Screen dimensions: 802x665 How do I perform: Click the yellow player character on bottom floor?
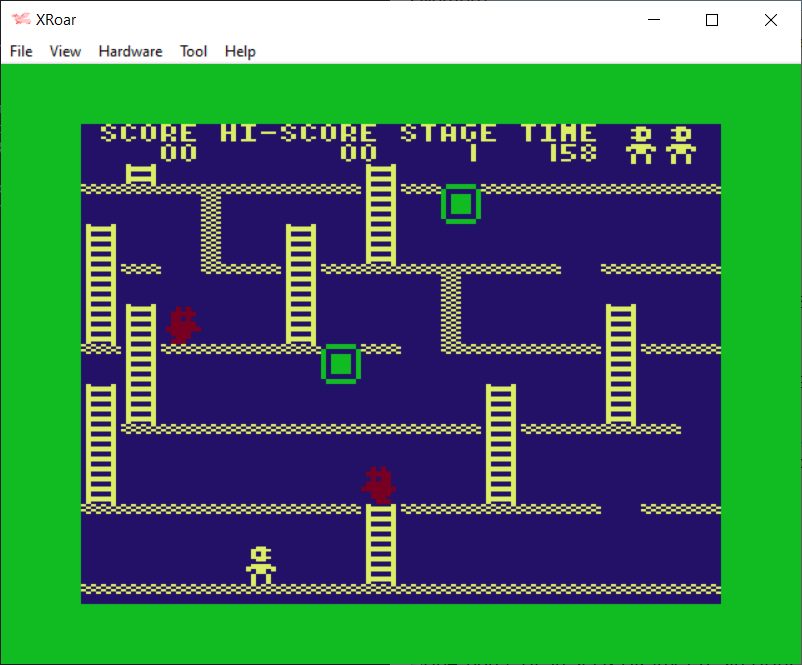(261, 565)
